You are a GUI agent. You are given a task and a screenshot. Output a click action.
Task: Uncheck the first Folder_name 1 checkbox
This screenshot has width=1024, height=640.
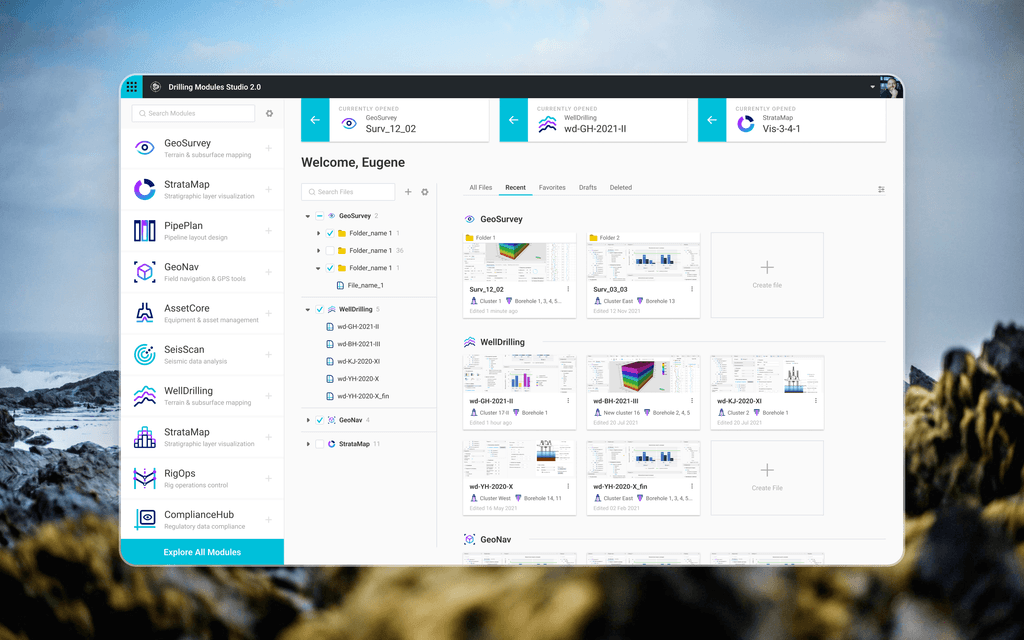click(330, 233)
